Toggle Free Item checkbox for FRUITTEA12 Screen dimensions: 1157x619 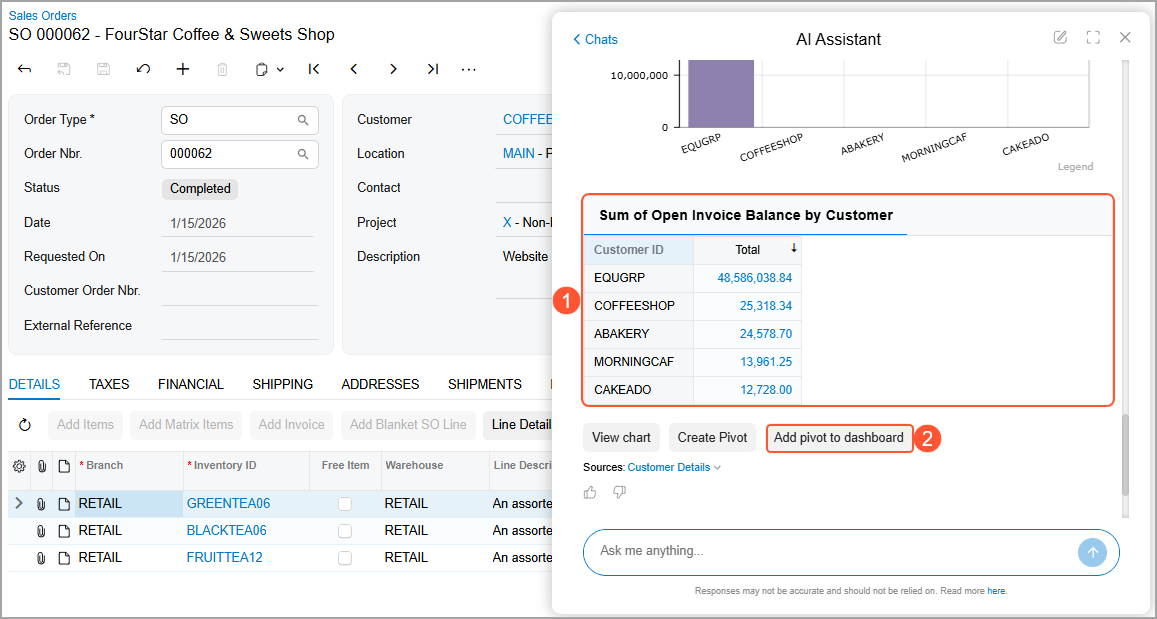coord(345,558)
